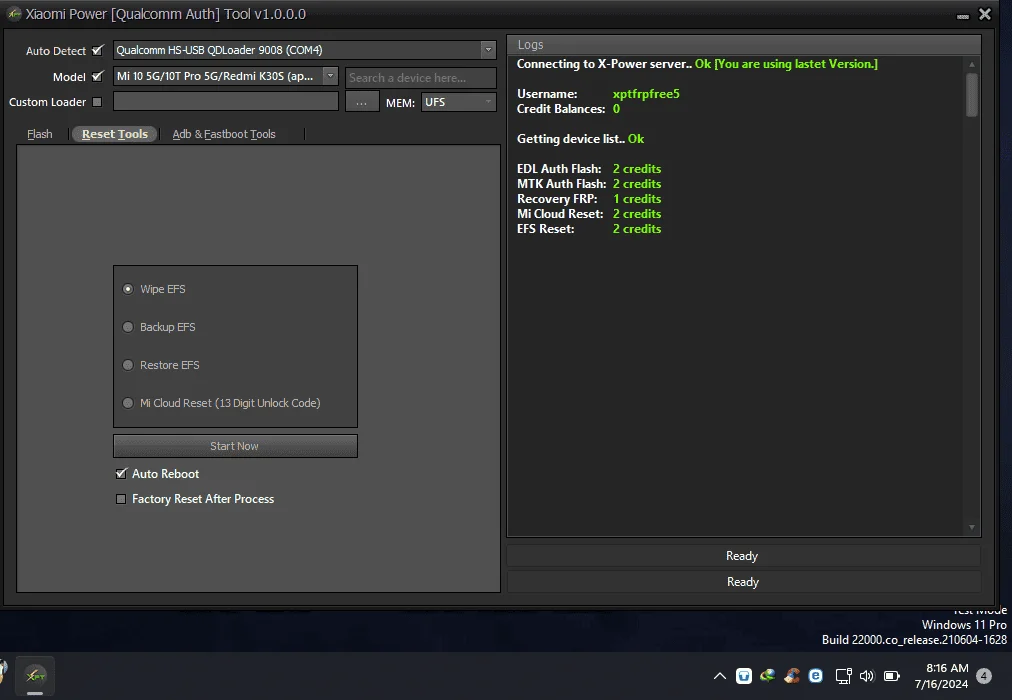Select the Restore EFS radio option
Image resolution: width=1012 pixels, height=700 pixels.
[x=128, y=365]
